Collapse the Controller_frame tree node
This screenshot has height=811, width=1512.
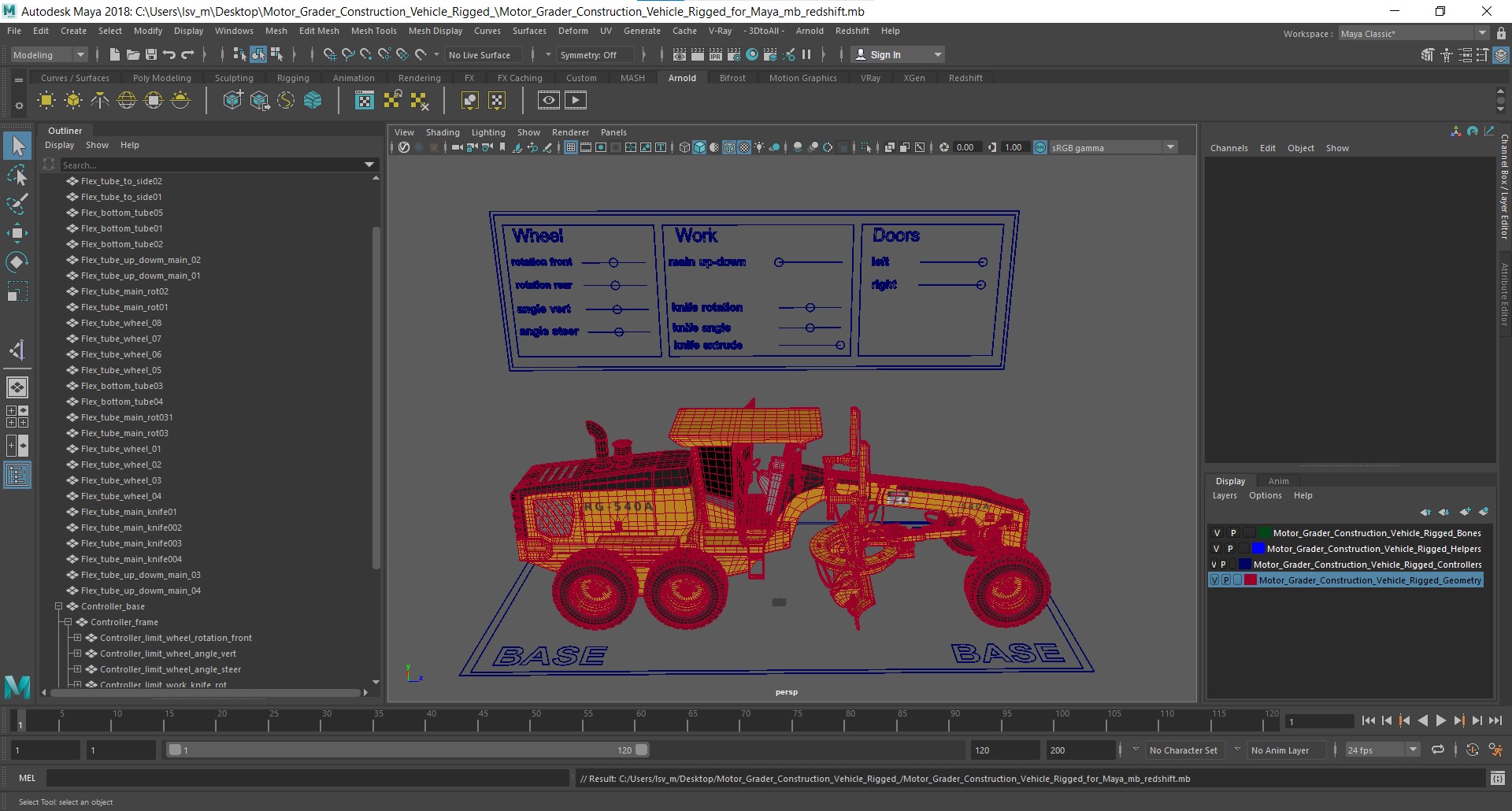[x=68, y=622]
